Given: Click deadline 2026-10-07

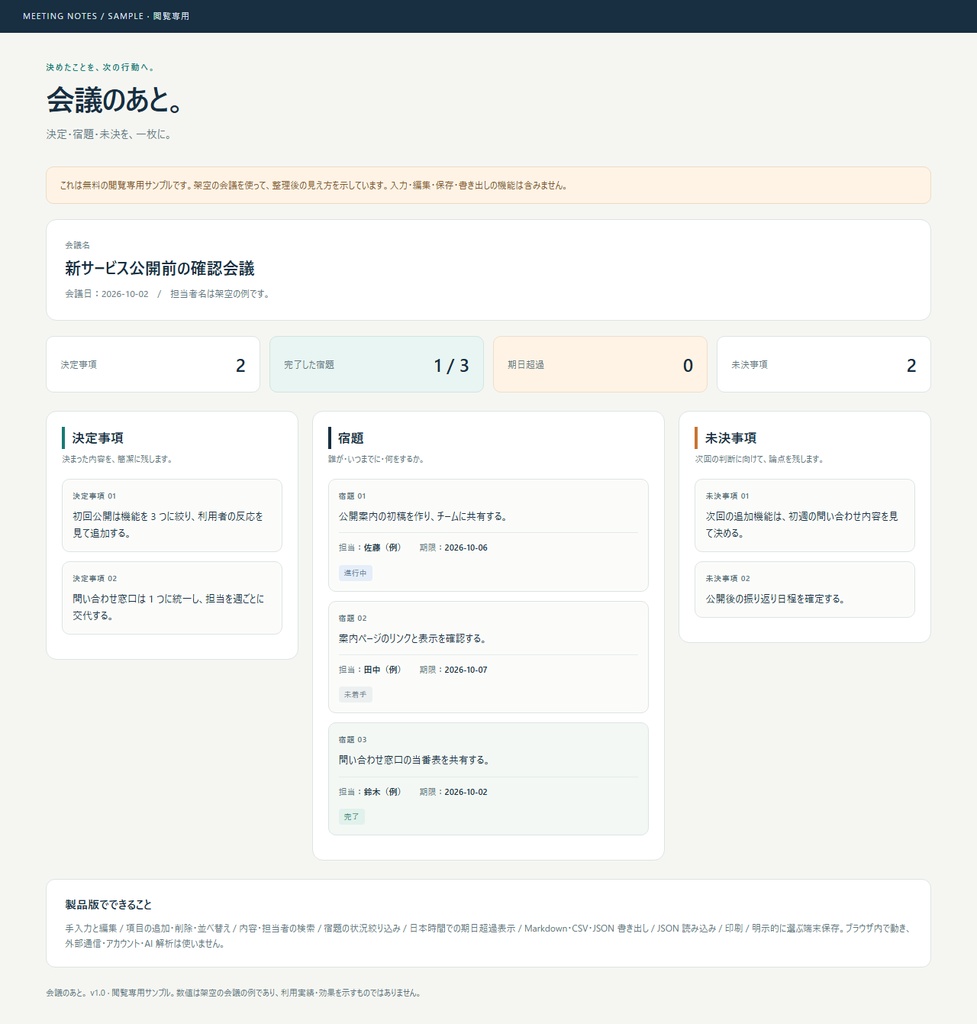Looking at the screenshot, I should pyautogui.click(x=466, y=670).
